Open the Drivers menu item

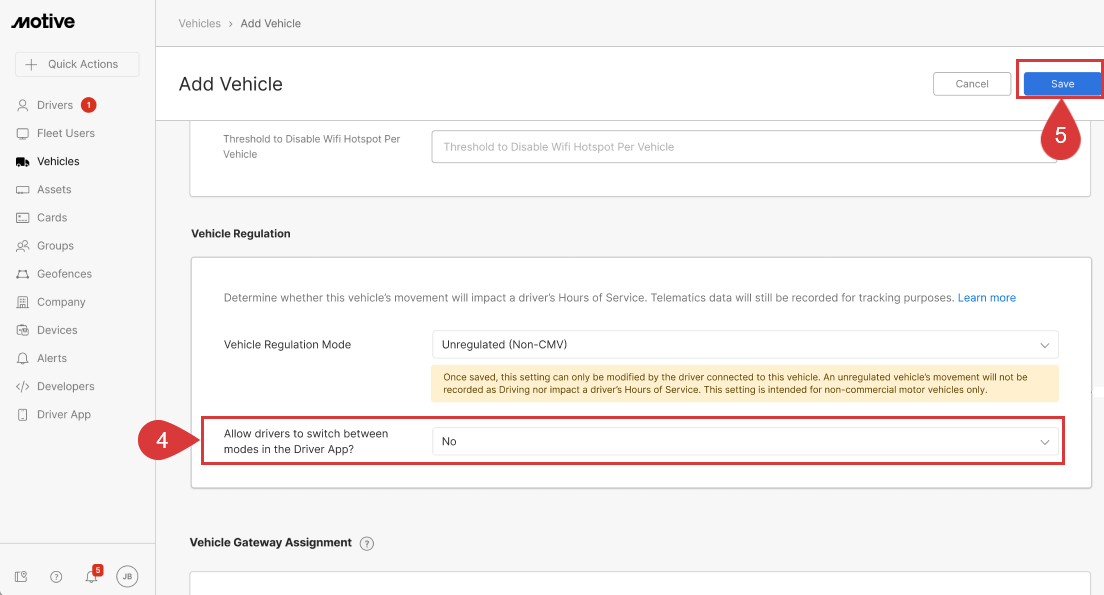[55, 105]
